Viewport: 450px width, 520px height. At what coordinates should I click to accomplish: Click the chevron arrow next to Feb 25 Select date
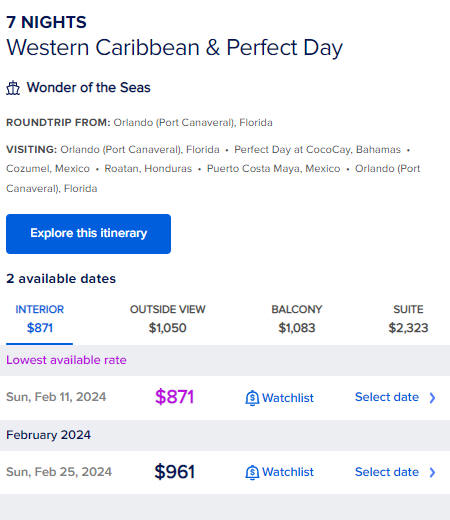coord(432,472)
